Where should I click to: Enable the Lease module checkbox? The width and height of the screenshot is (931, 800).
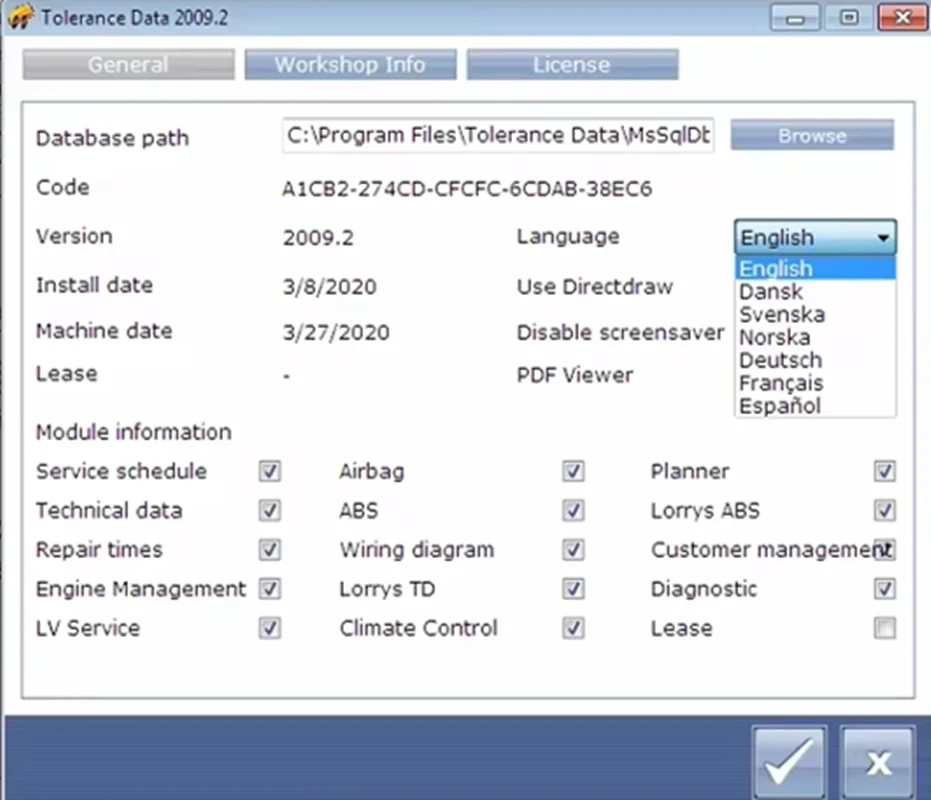885,628
